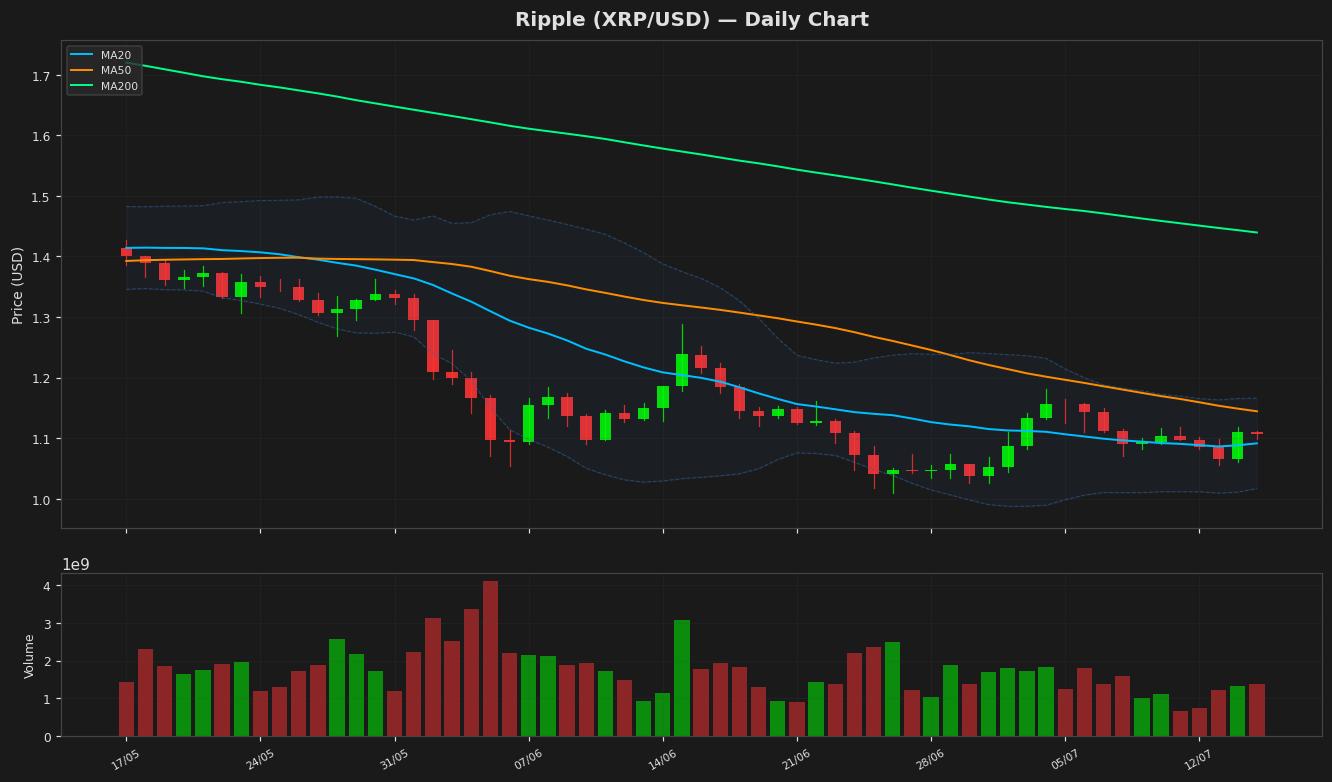Screen dimensions: 1332x782
Task: Click the 1.6 price axis tick
Action: (42, 136)
